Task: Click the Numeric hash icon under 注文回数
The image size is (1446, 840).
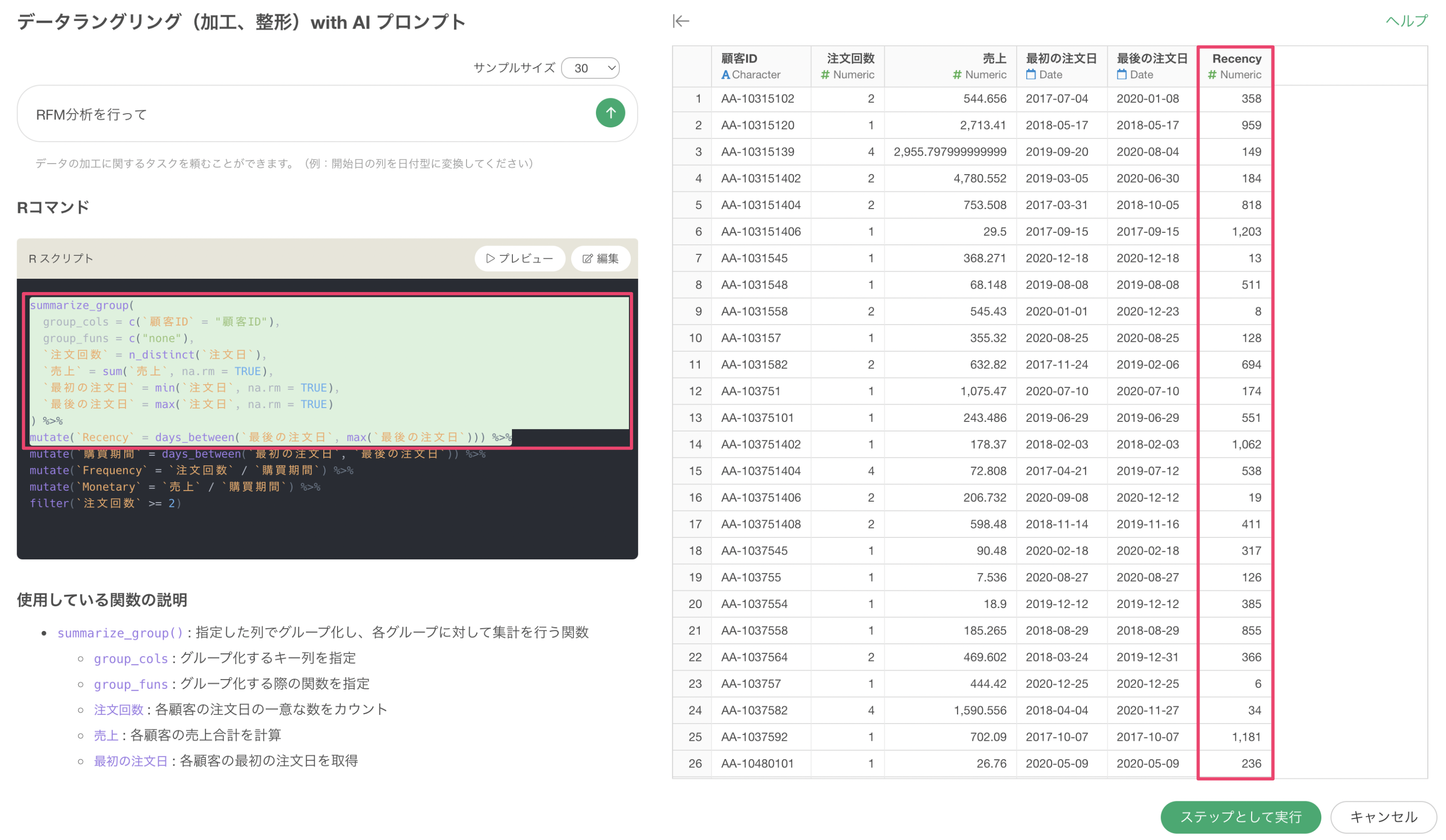Action: (825, 74)
